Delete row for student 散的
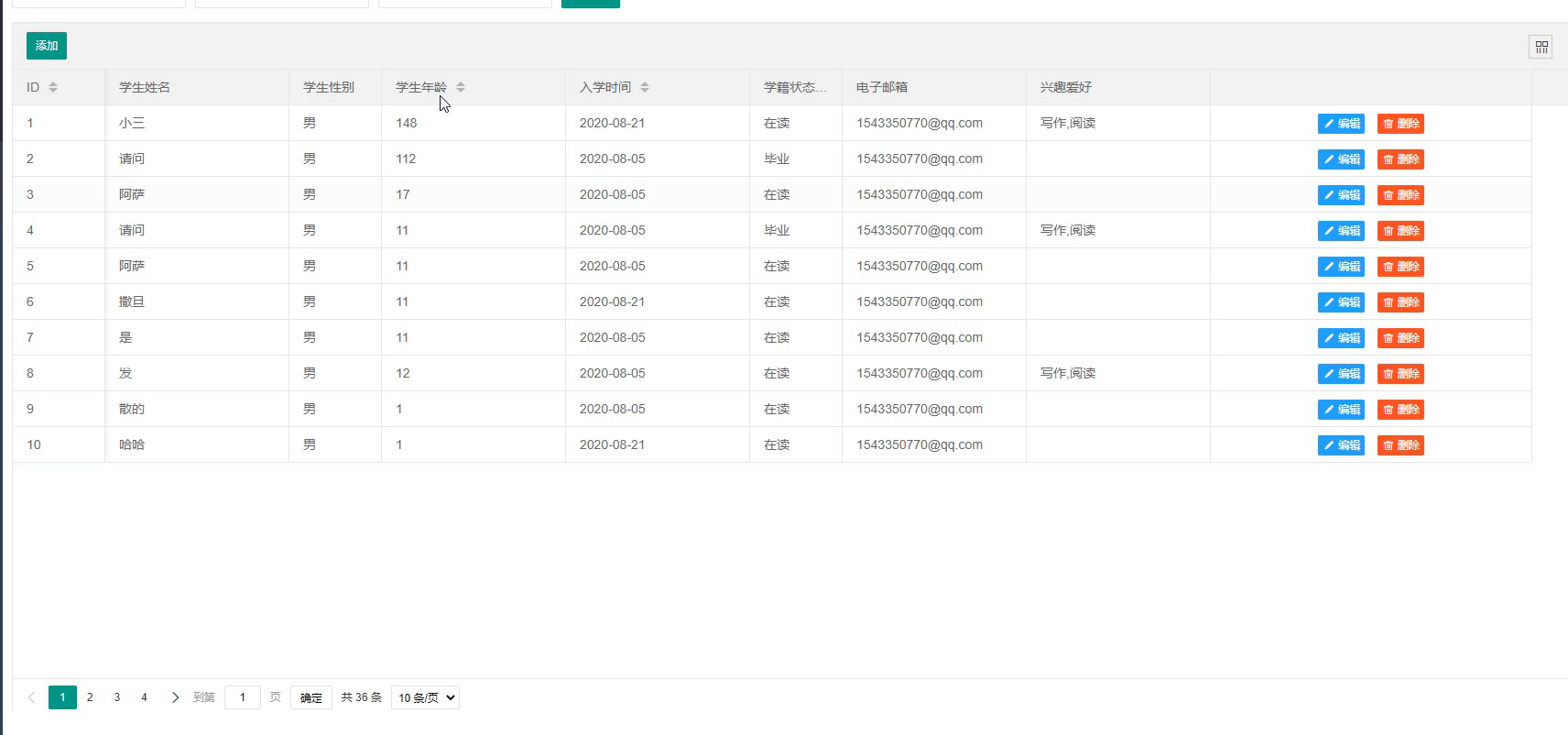 pyautogui.click(x=1400, y=410)
